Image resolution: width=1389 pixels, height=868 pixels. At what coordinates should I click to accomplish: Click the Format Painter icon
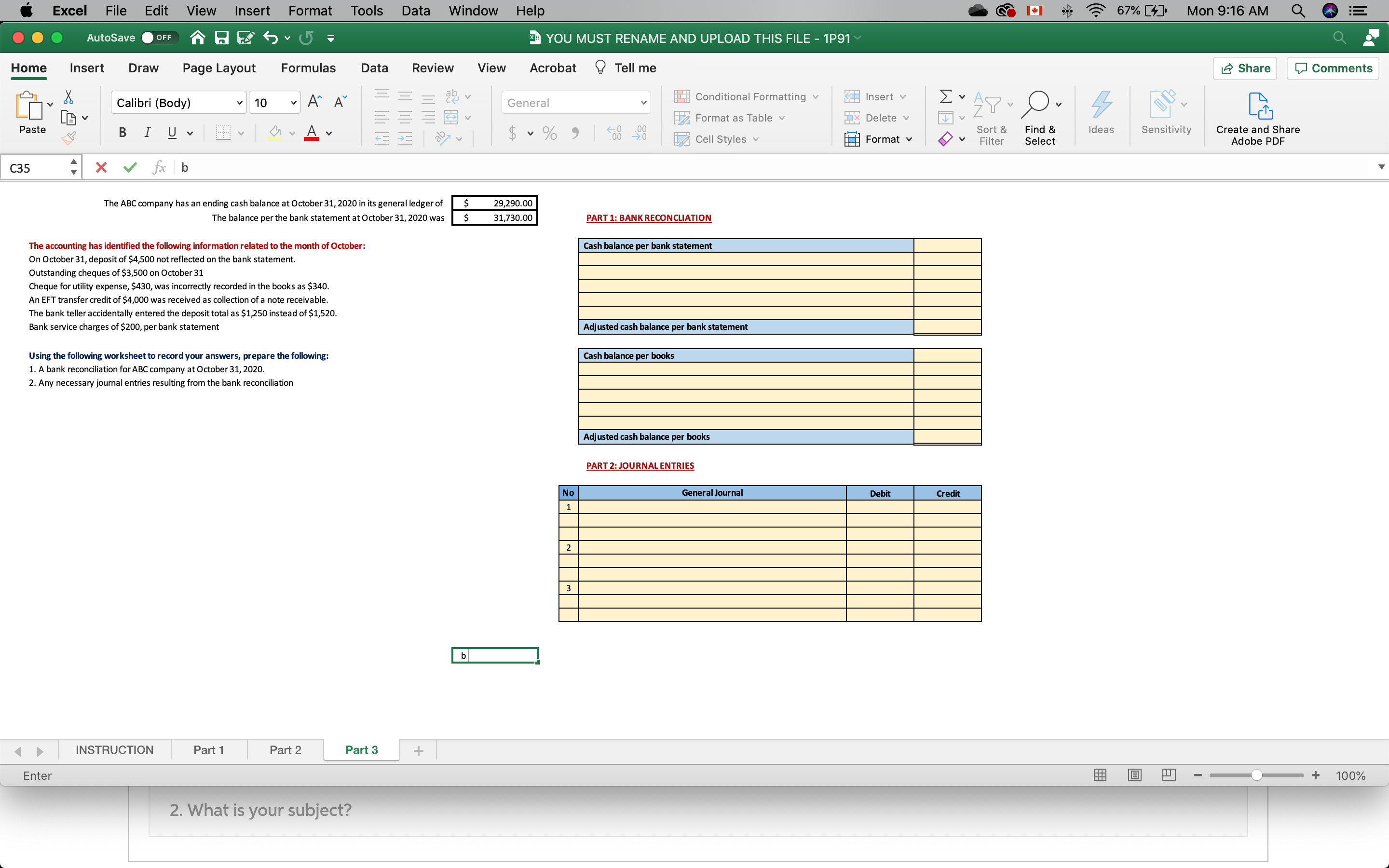[69, 138]
